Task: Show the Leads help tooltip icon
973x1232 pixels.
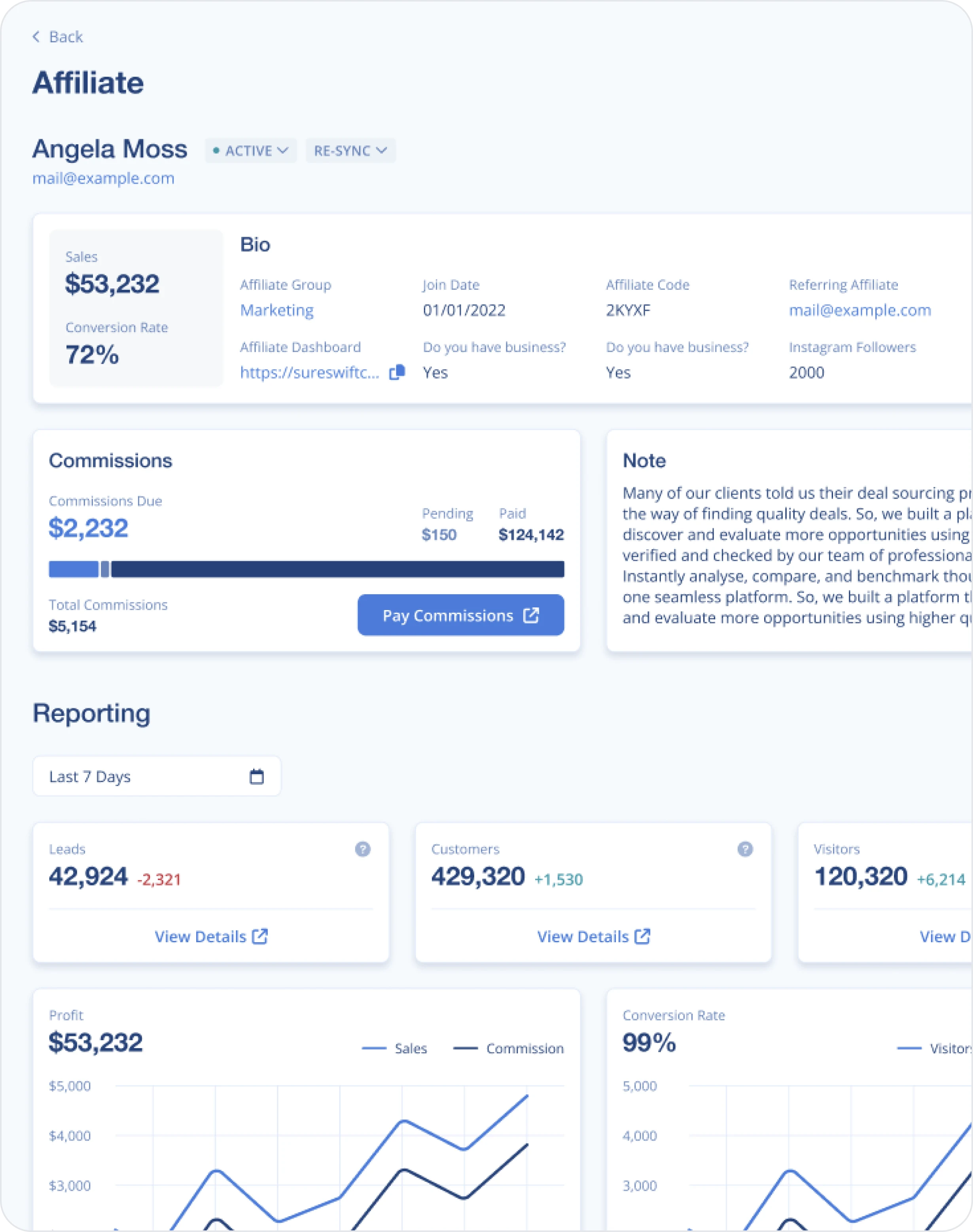Action: (363, 849)
